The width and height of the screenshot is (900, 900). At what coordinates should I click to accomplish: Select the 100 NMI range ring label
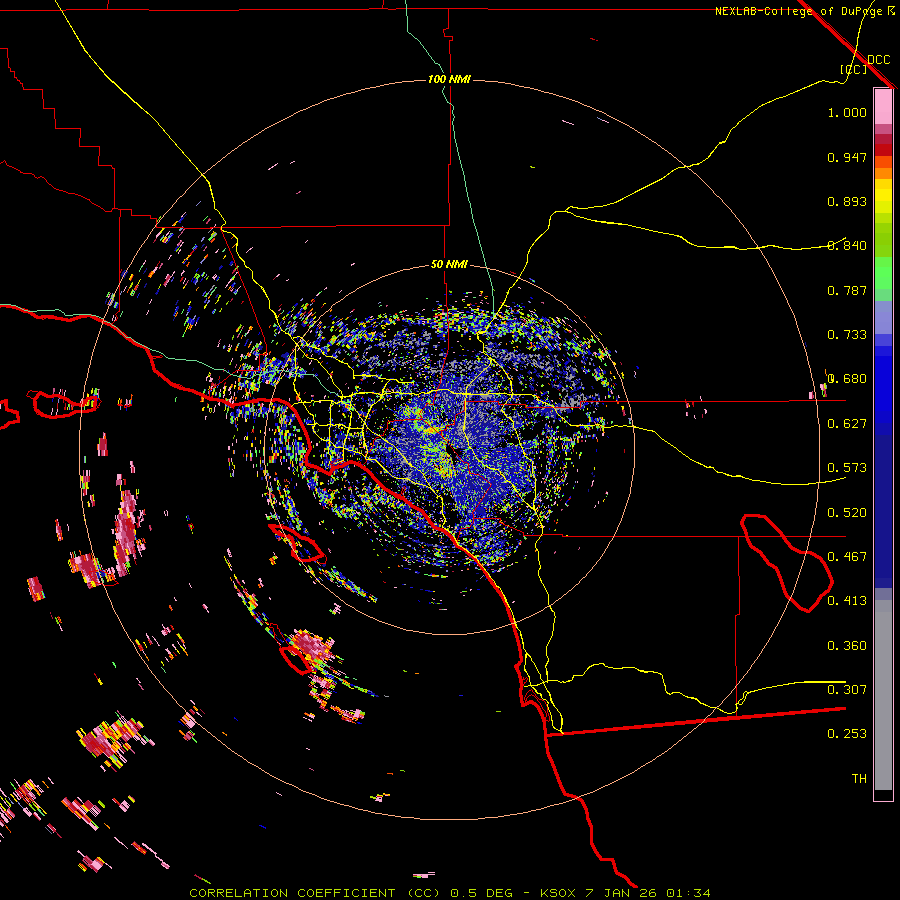(449, 79)
